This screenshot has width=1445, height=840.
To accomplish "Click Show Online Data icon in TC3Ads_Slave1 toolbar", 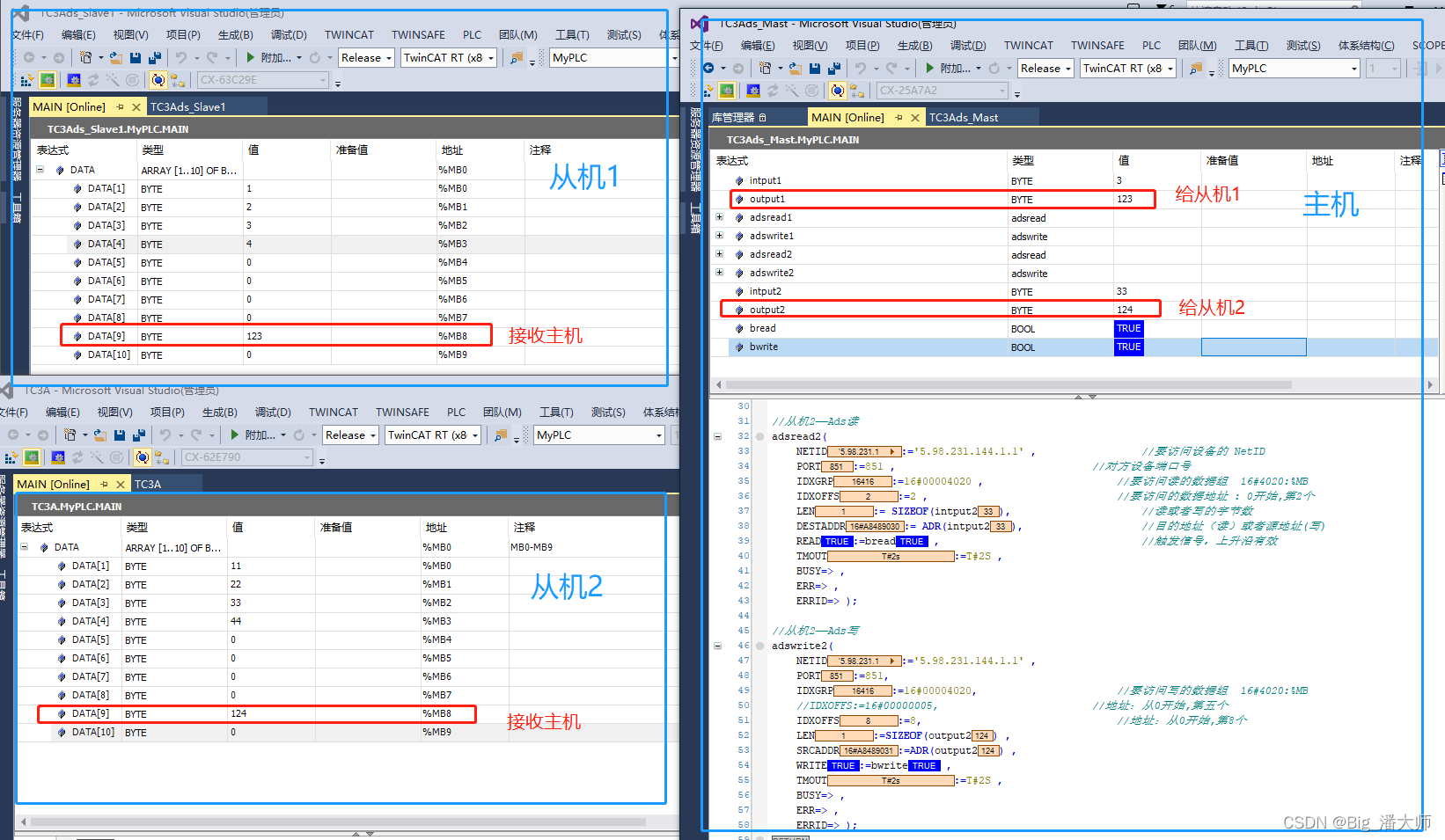I will (x=158, y=80).
